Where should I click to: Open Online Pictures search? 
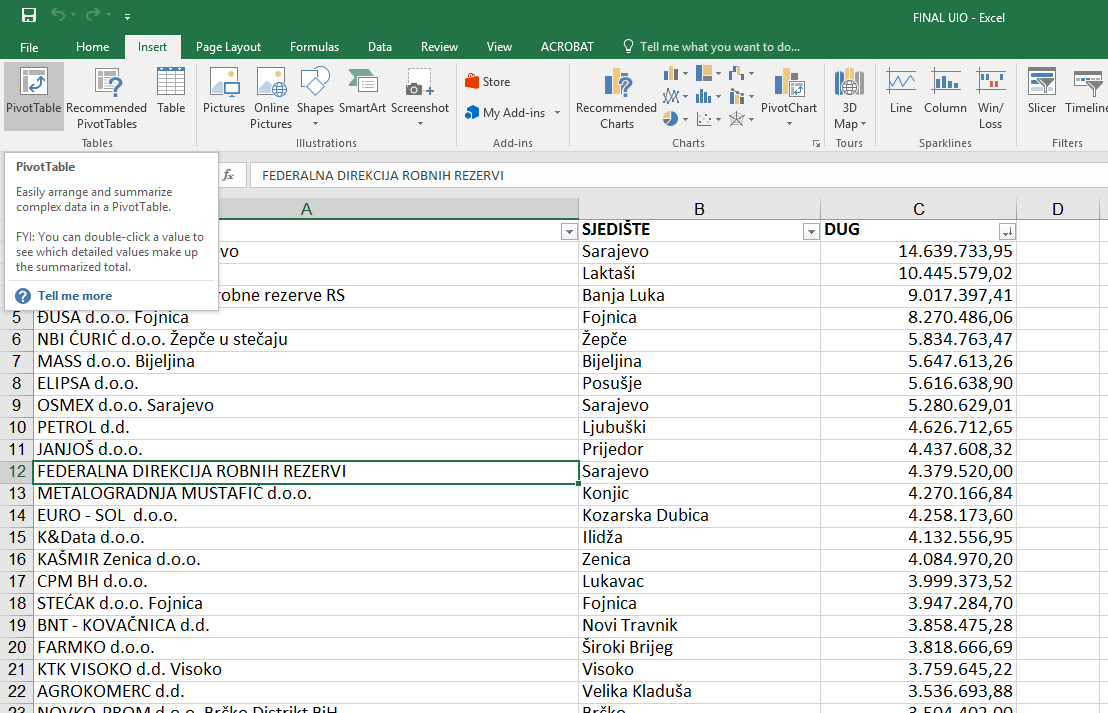[x=271, y=99]
